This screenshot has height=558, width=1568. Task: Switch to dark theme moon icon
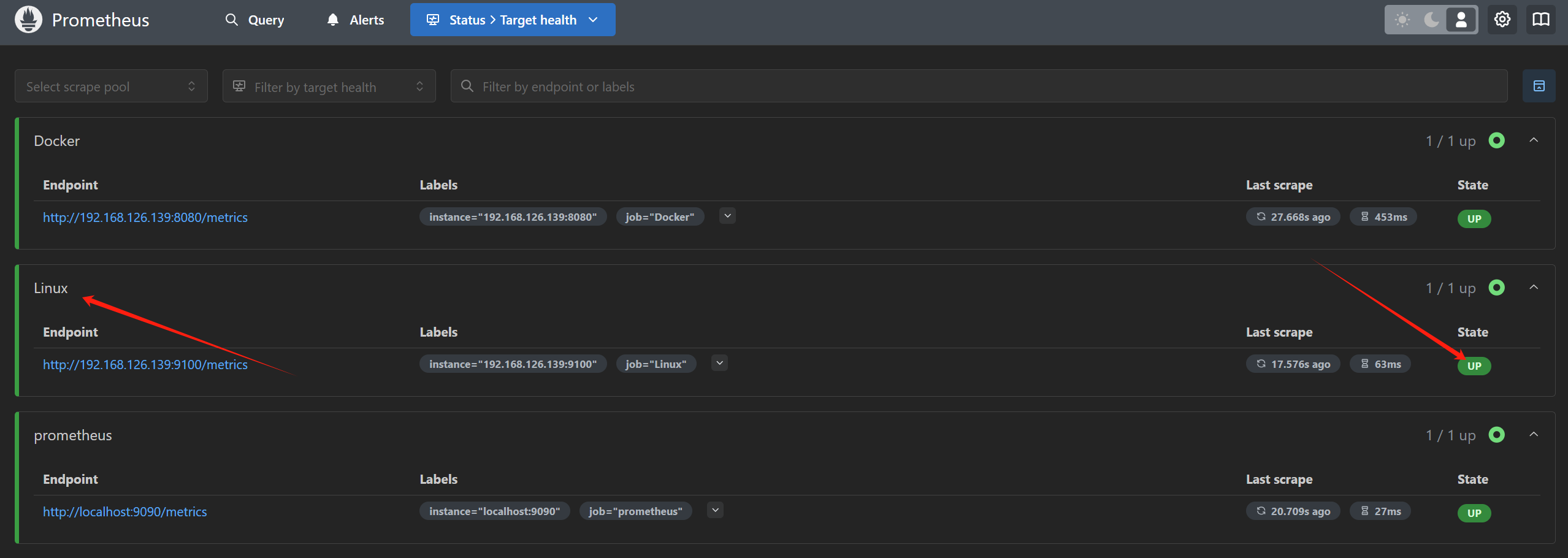(x=1431, y=20)
